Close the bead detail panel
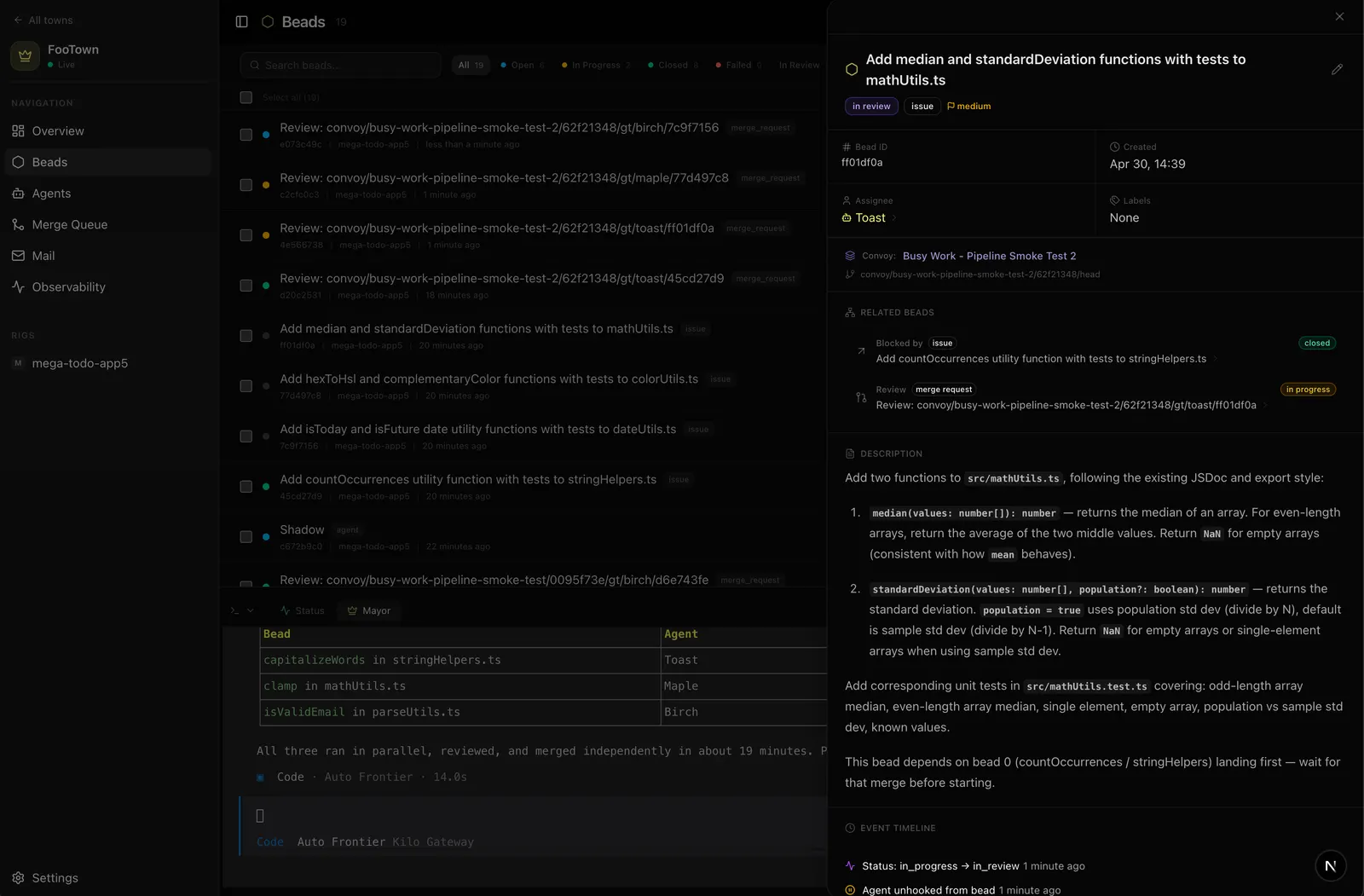 point(1339,16)
